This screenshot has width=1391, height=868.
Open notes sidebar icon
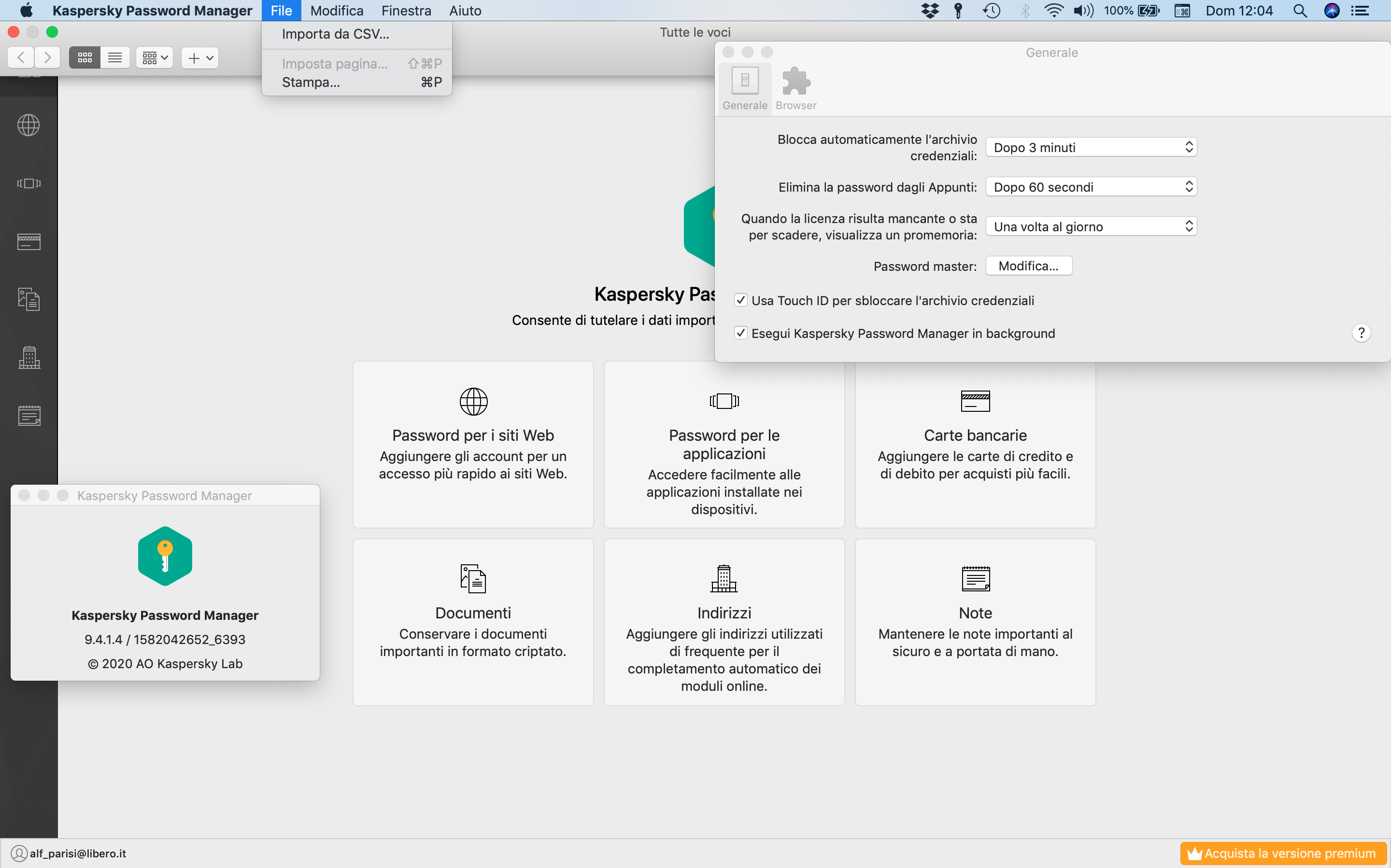point(28,415)
